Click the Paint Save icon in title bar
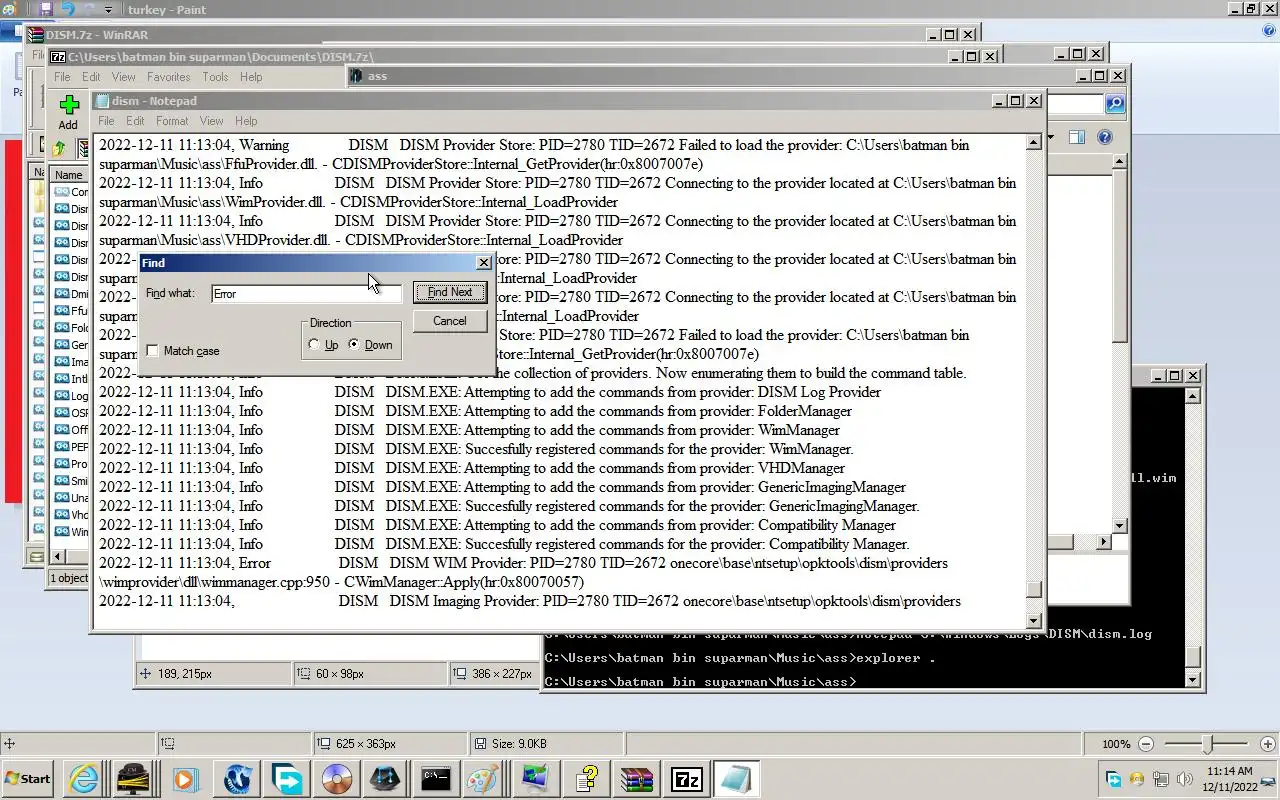This screenshot has height=800, width=1280. pos(46,9)
